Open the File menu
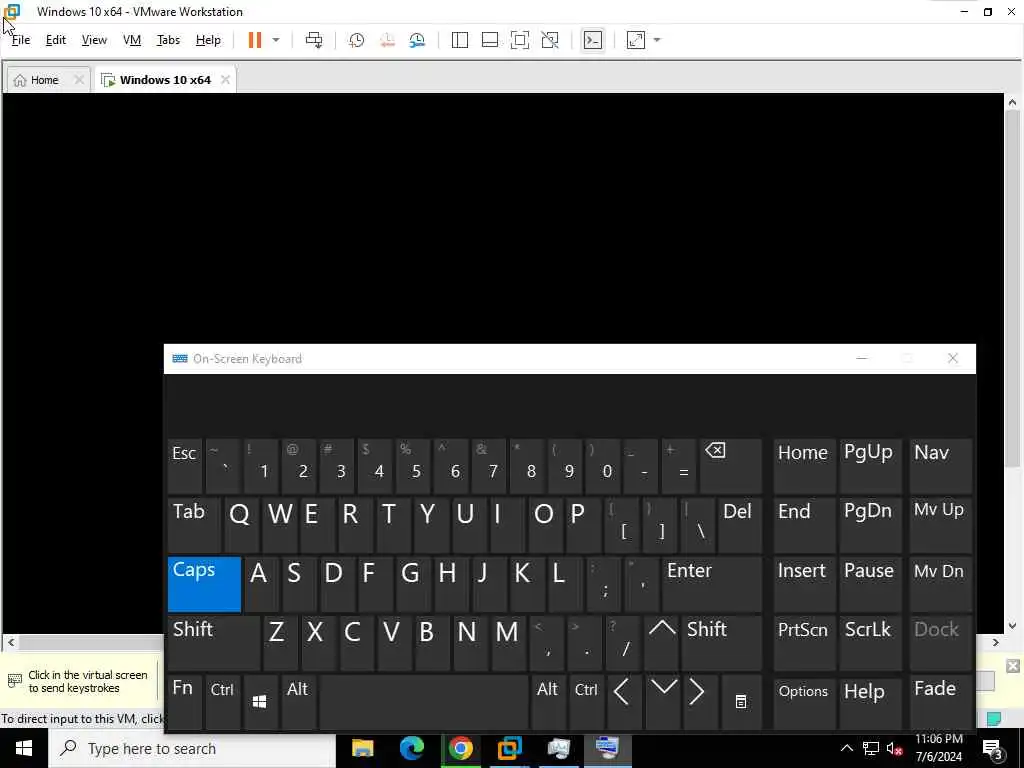 (21, 40)
